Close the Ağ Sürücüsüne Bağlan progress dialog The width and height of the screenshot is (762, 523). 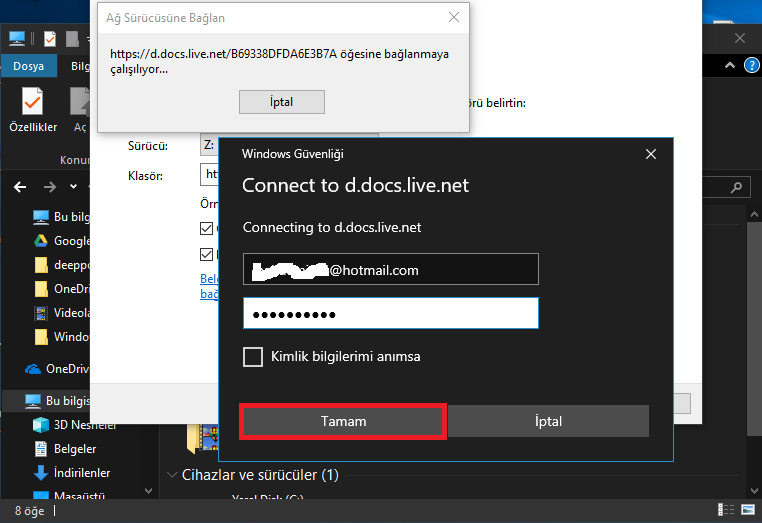pyautogui.click(x=454, y=17)
